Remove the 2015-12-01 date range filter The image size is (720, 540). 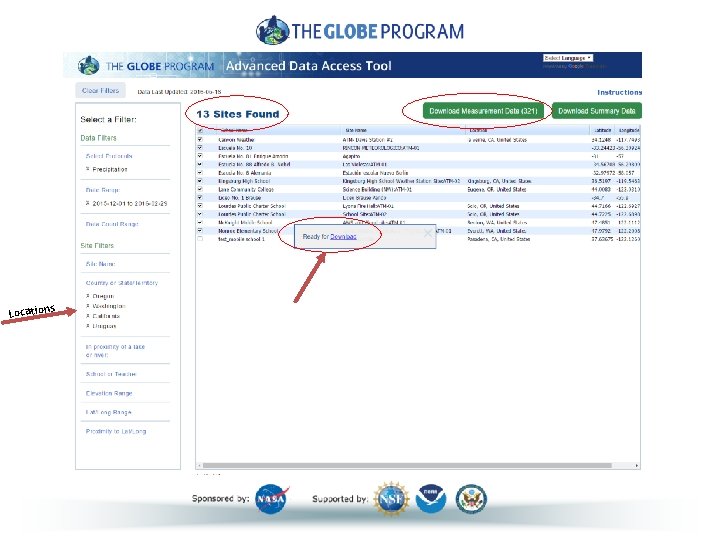pos(88,203)
